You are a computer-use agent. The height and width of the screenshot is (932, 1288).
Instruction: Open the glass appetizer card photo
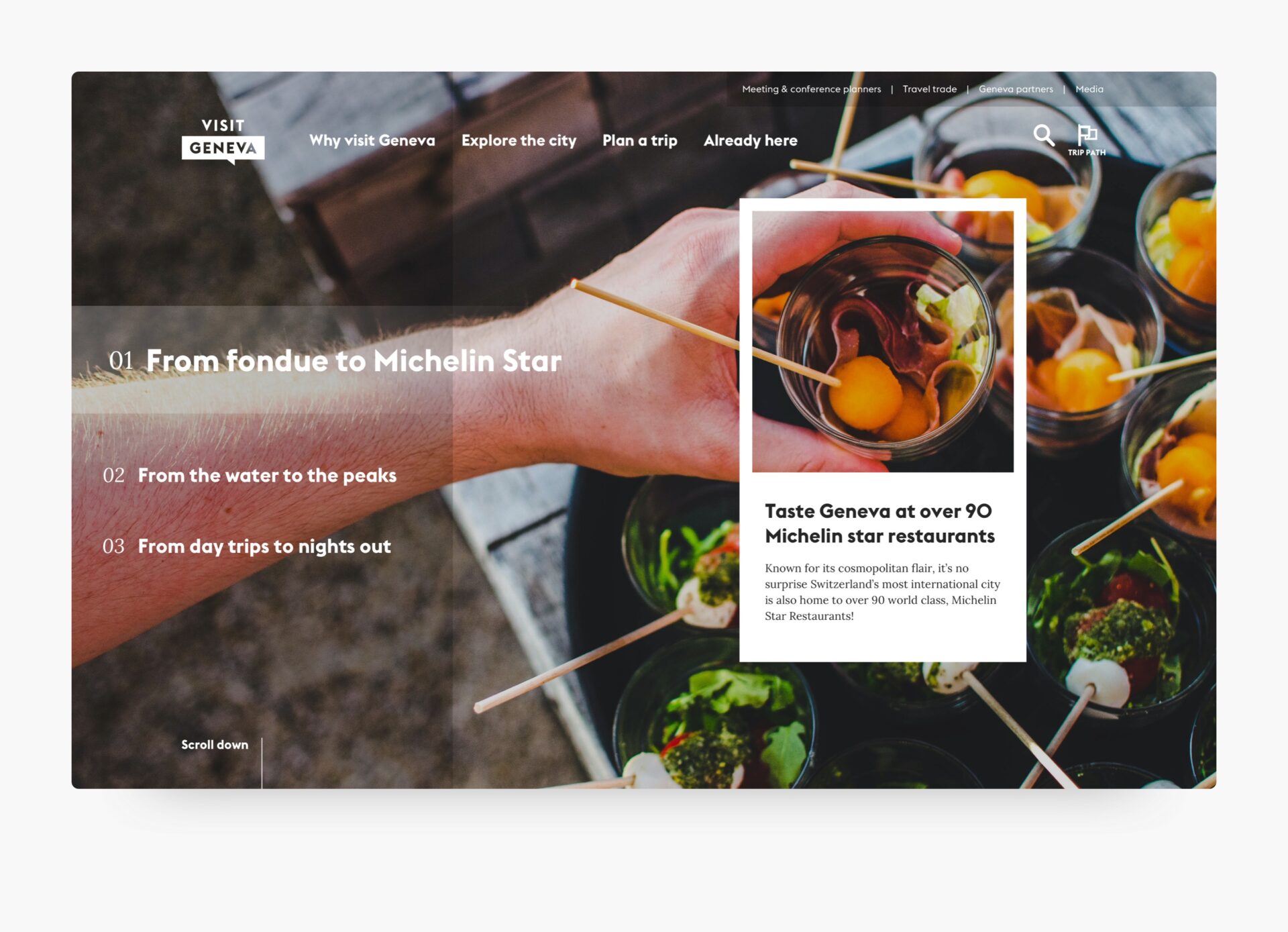coord(883,342)
